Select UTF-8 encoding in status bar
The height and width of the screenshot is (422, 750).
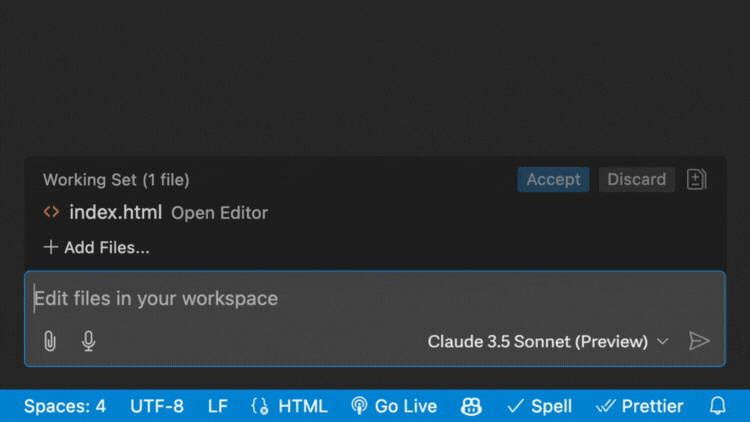tap(157, 406)
